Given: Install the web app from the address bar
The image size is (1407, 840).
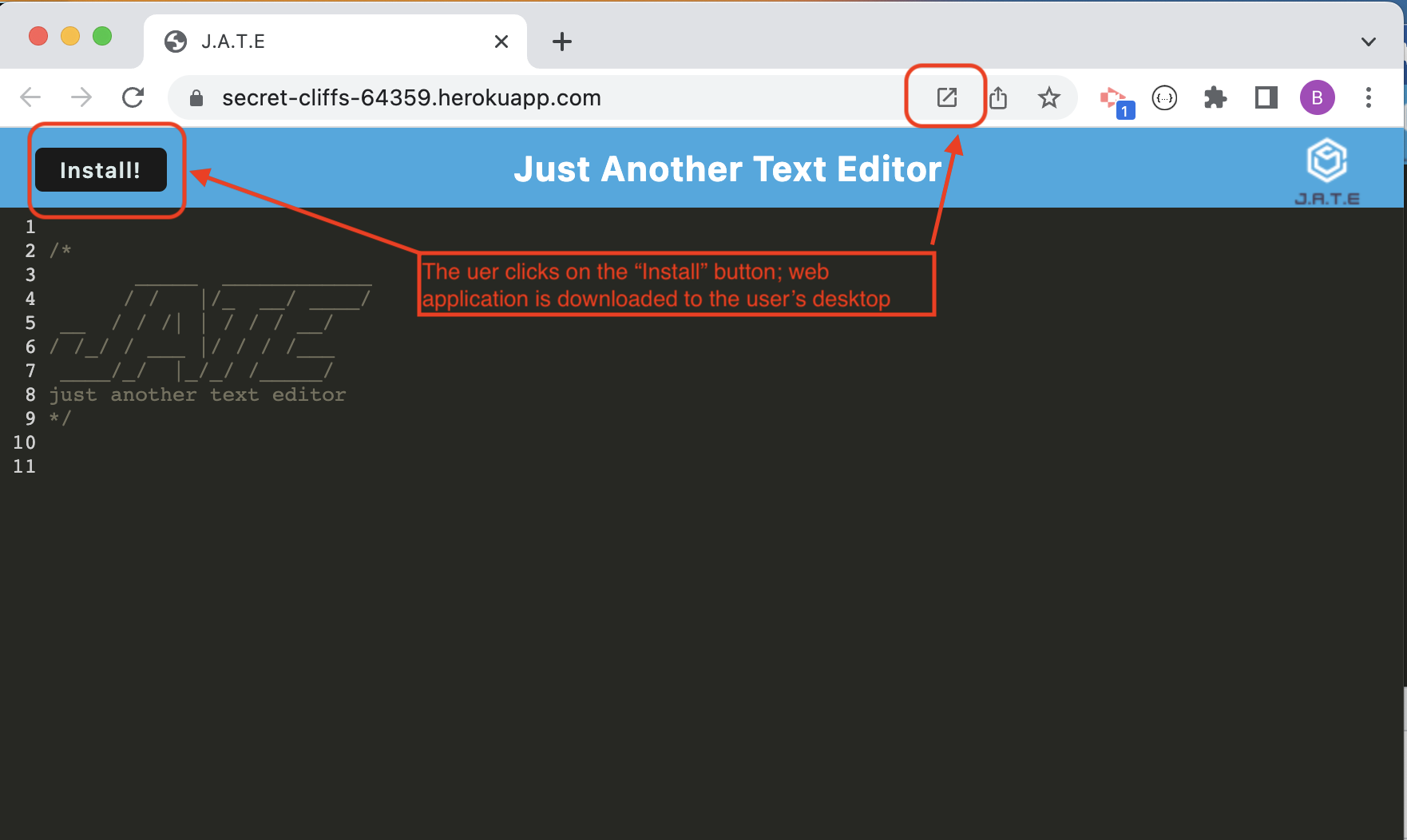Looking at the screenshot, I should tap(946, 97).
